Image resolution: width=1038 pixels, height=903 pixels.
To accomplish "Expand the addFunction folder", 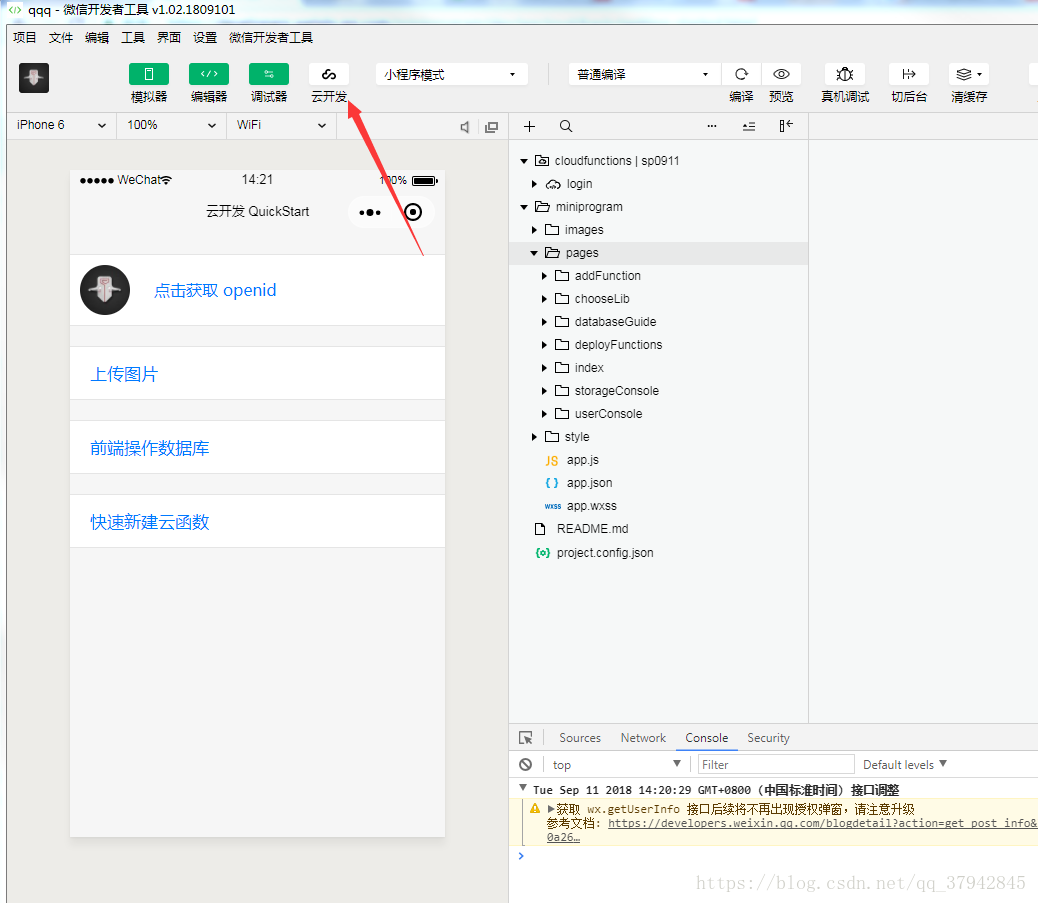I will 544,276.
